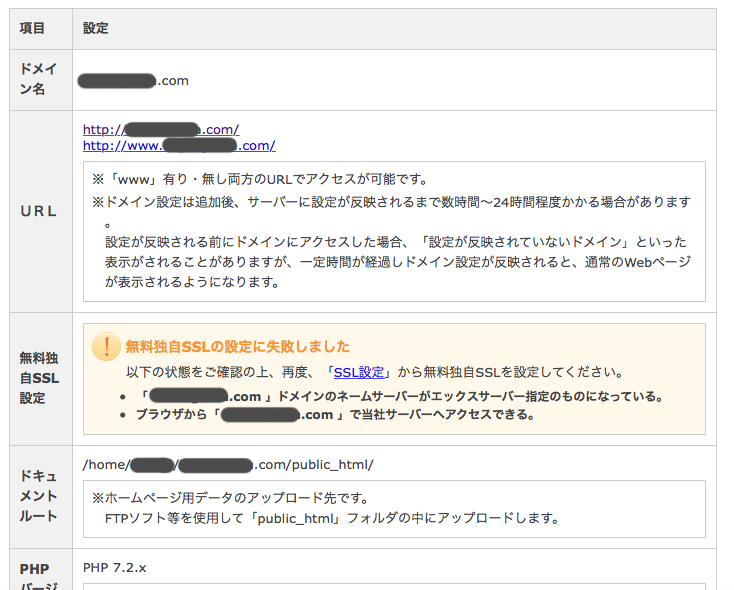The image size is (734, 590).
Task: Click the domain name value ending in .com
Action: tap(136, 80)
